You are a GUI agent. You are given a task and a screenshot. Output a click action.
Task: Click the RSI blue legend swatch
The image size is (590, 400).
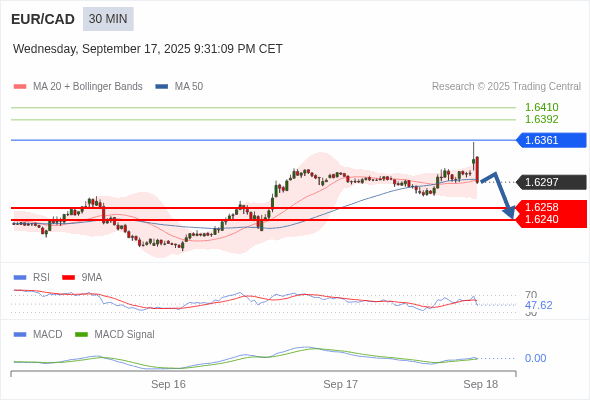[x=20, y=278]
